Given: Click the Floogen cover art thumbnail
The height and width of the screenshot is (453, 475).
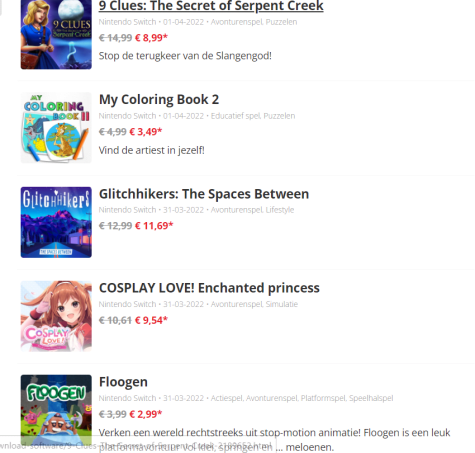Looking at the screenshot, I should [x=56, y=410].
